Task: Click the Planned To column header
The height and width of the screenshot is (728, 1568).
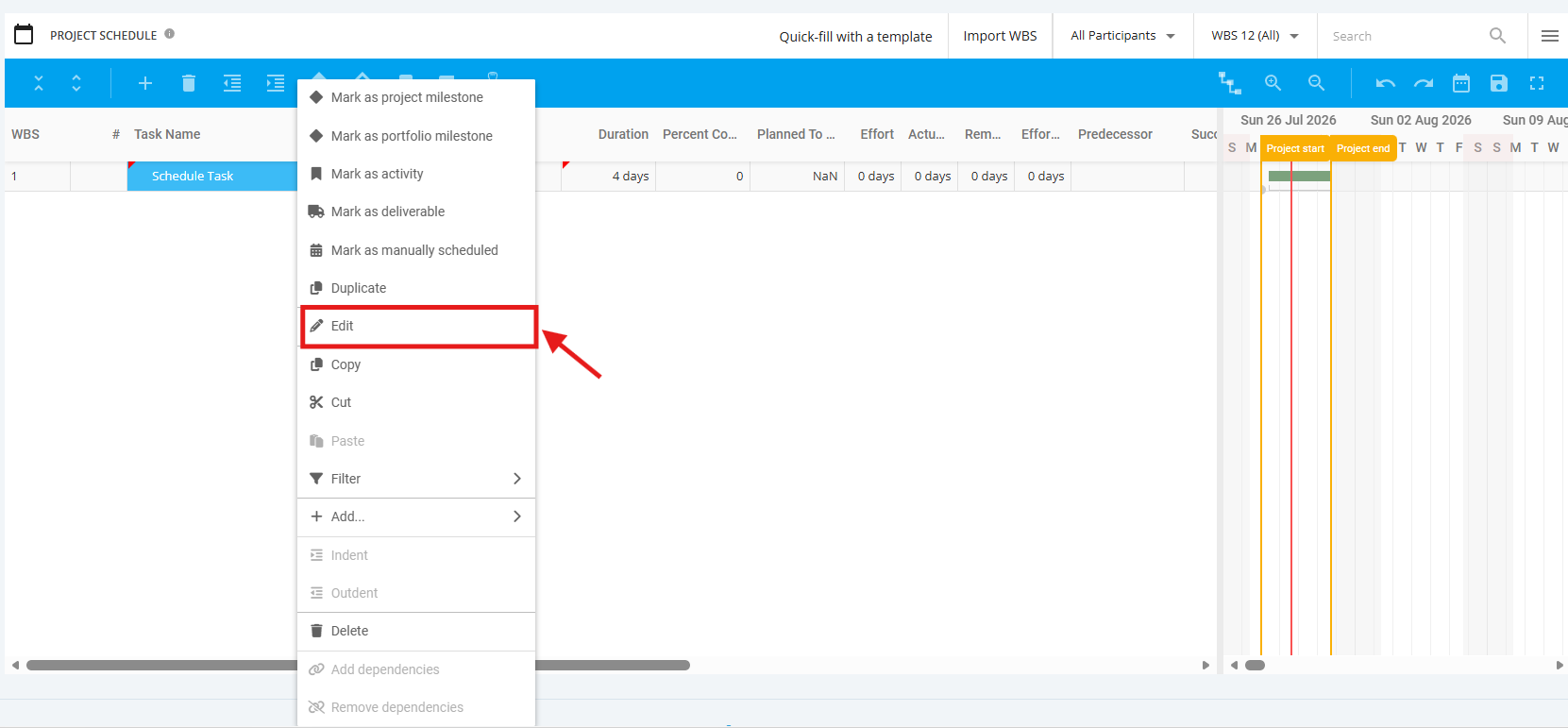Action: pos(796,134)
